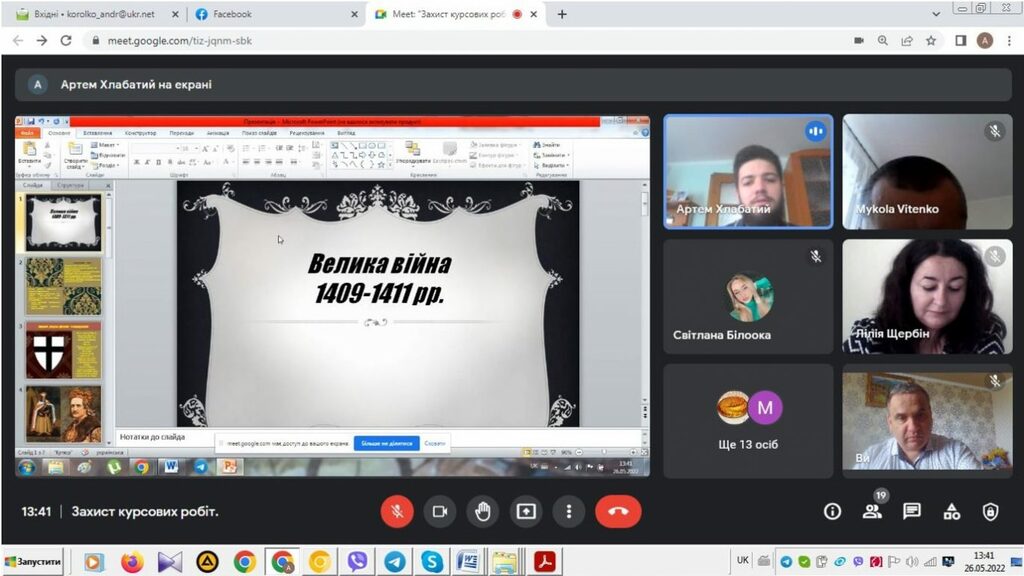This screenshot has height=576, width=1024.
Task: Open the Chrome three-dot menu
Action: coord(1009,41)
